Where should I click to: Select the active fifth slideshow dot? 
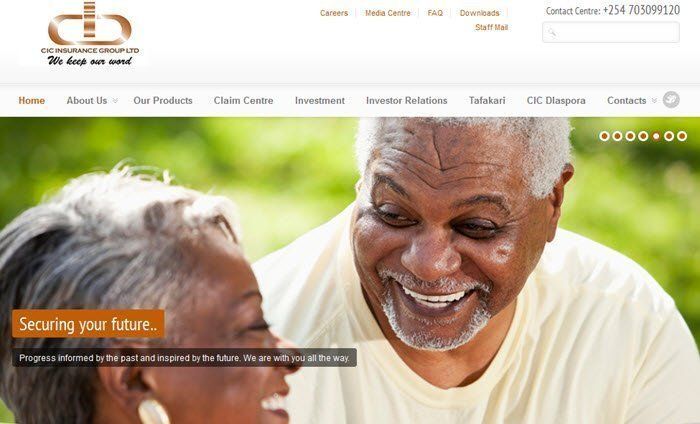tap(656, 136)
